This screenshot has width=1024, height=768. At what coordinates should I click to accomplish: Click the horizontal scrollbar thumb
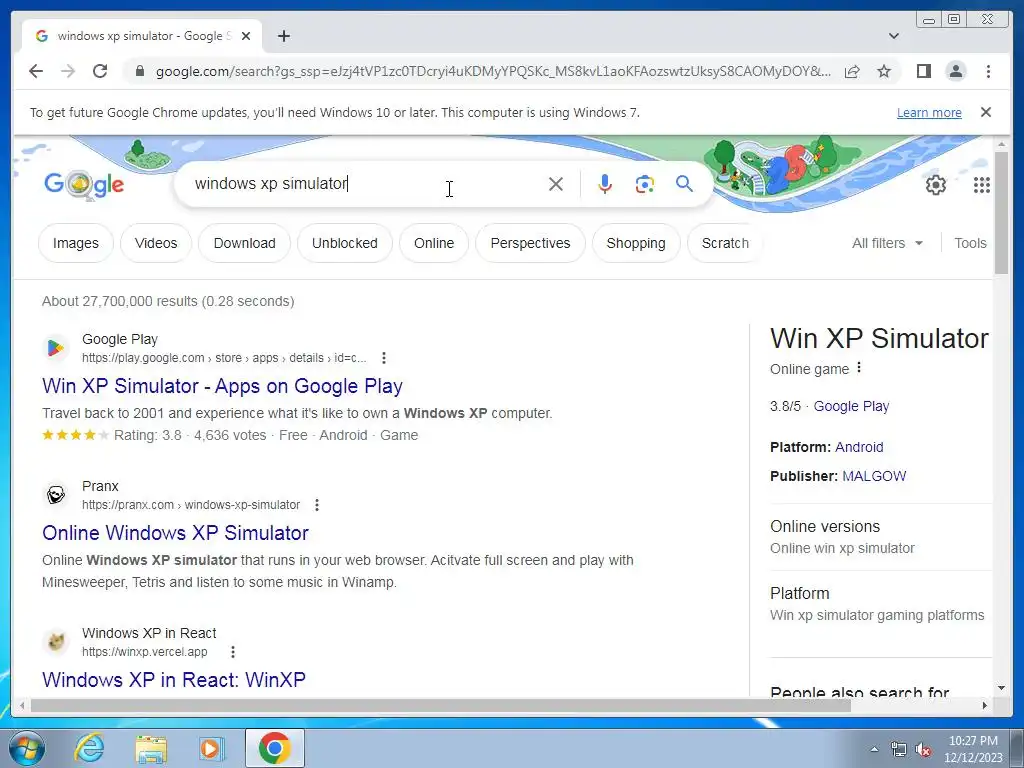441,705
